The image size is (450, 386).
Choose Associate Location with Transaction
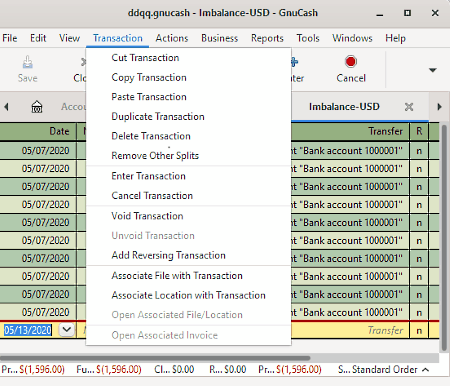[188, 295]
